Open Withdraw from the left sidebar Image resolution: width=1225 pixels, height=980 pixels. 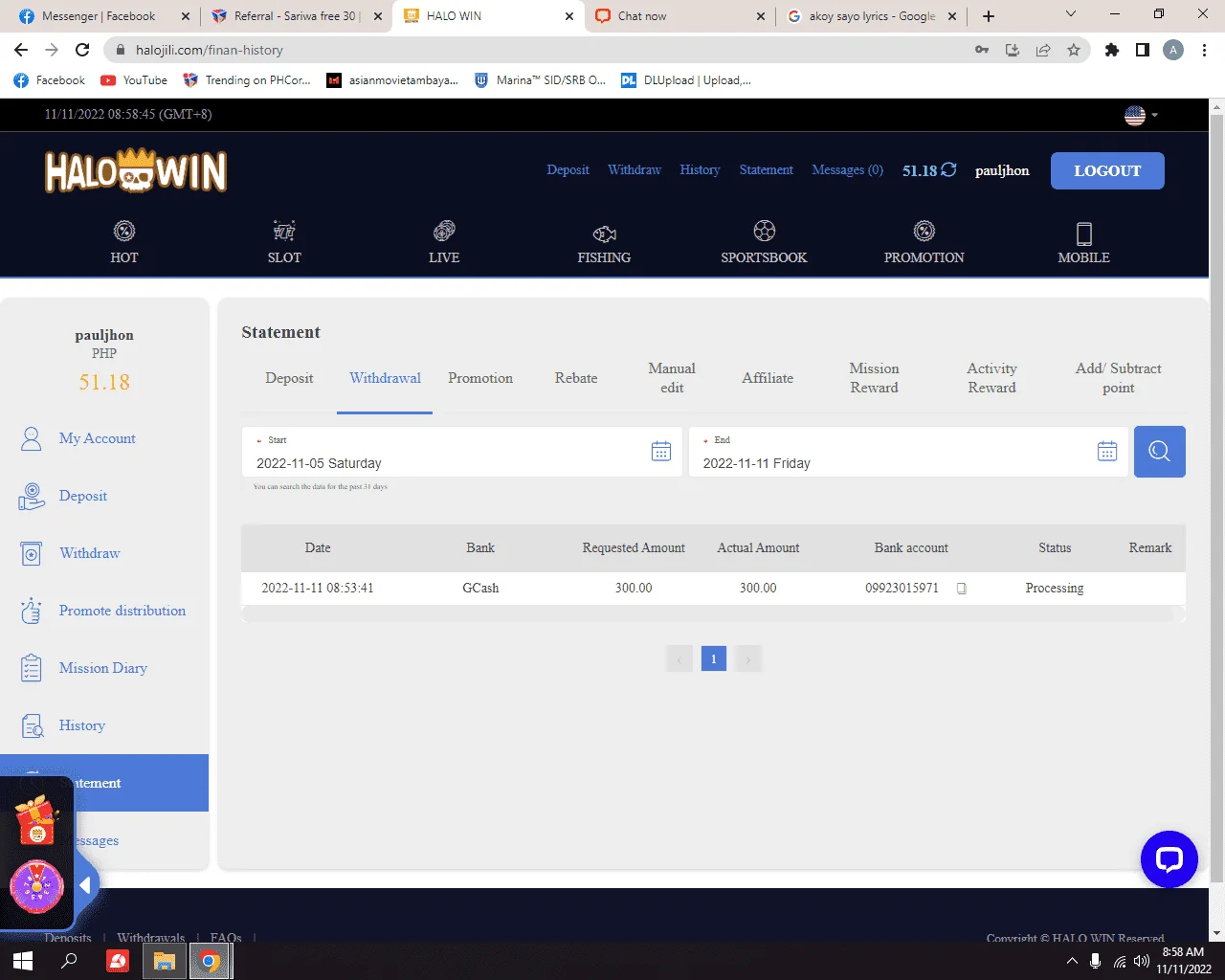tap(90, 553)
